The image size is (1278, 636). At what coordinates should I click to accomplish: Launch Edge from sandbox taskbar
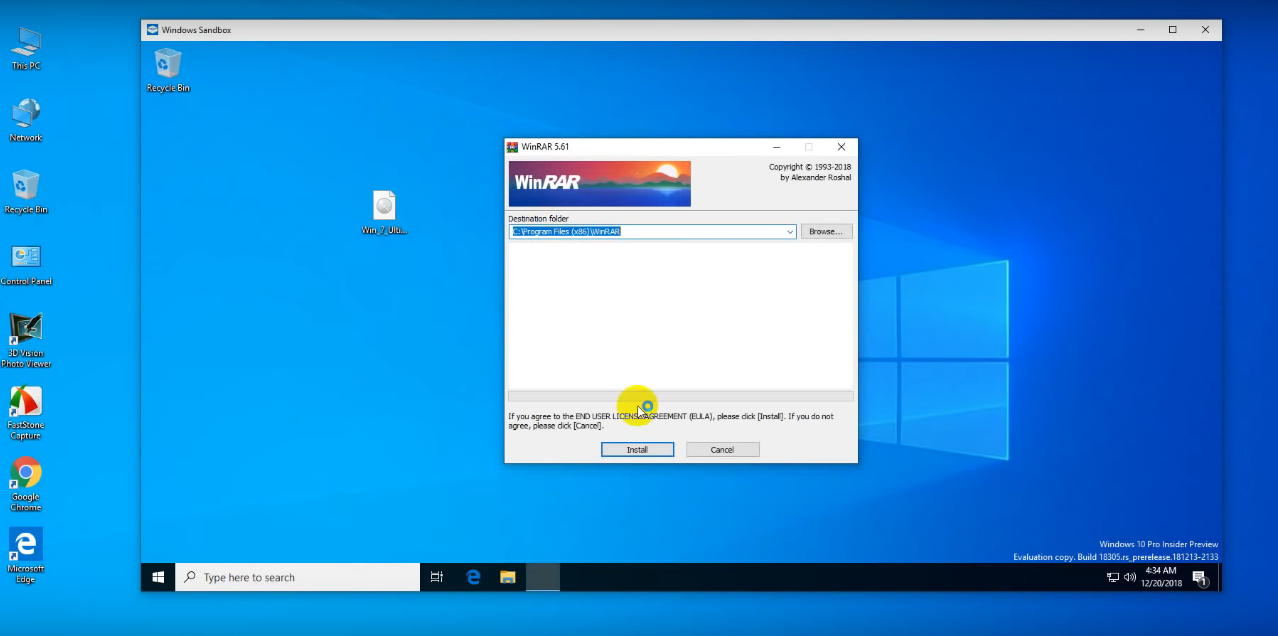click(x=473, y=577)
